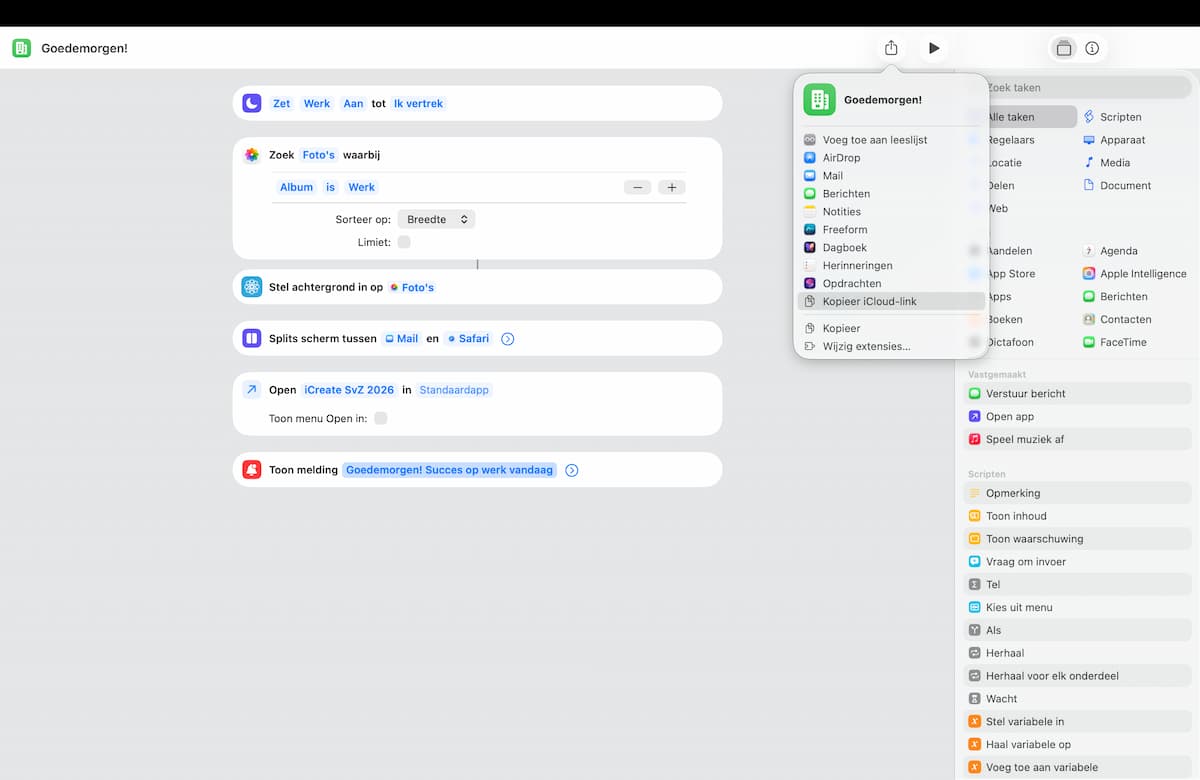Expand the Toon melding action options chevron
The image size is (1200, 780).
click(x=571, y=470)
